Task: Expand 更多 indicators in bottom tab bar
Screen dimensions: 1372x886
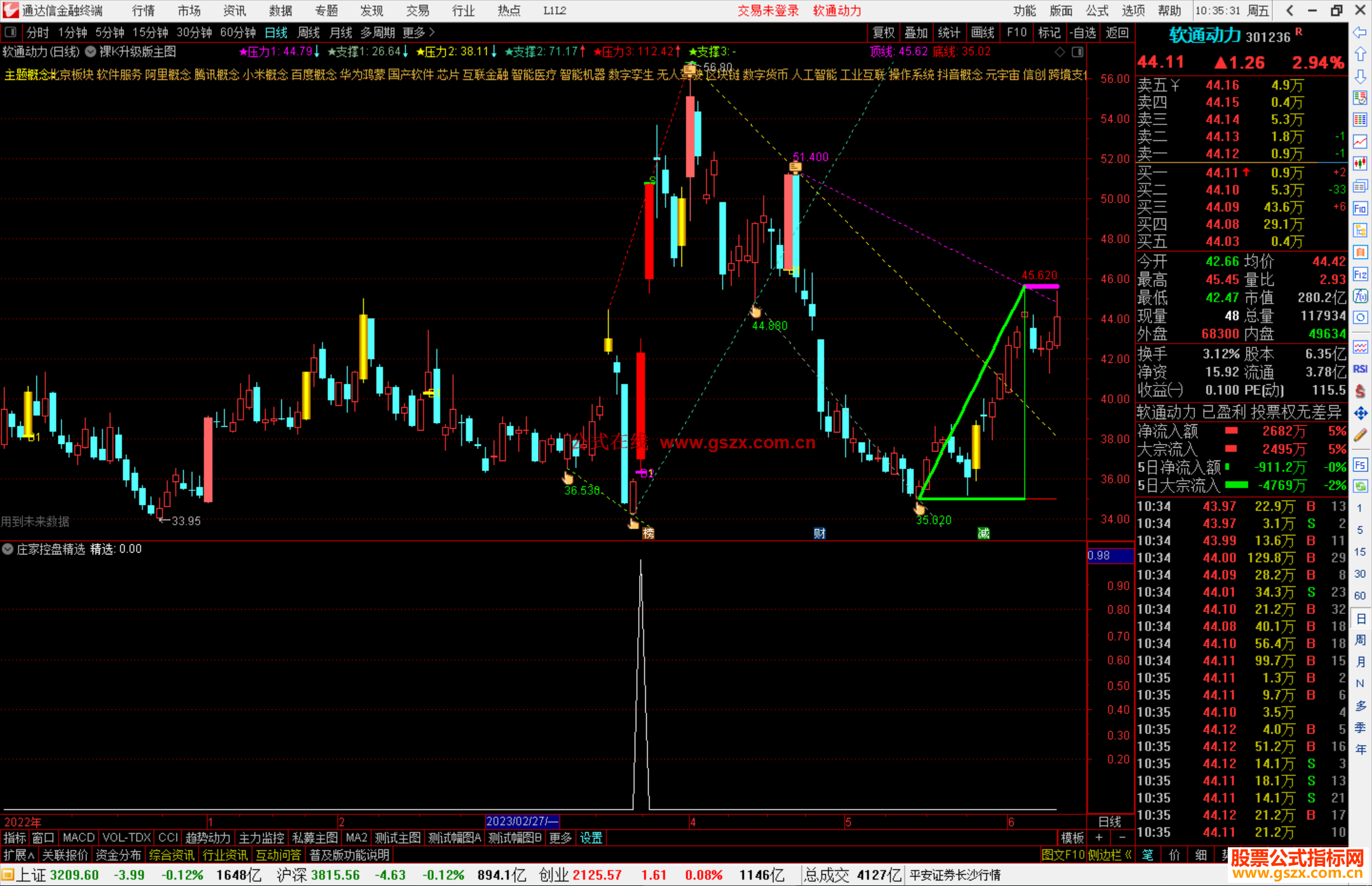Action: click(x=560, y=838)
